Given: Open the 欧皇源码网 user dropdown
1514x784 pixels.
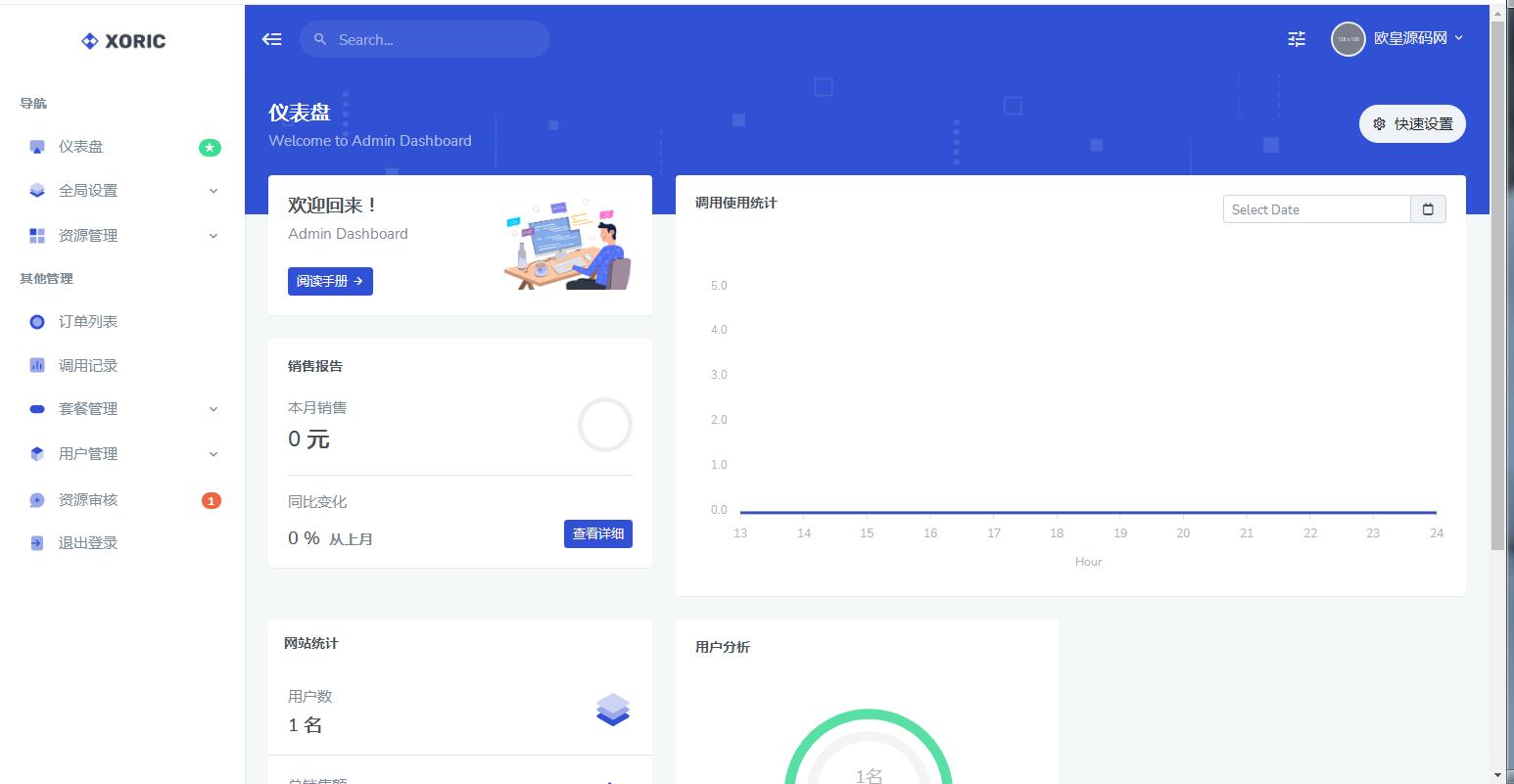Looking at the screenshot, I should 1397,39.
